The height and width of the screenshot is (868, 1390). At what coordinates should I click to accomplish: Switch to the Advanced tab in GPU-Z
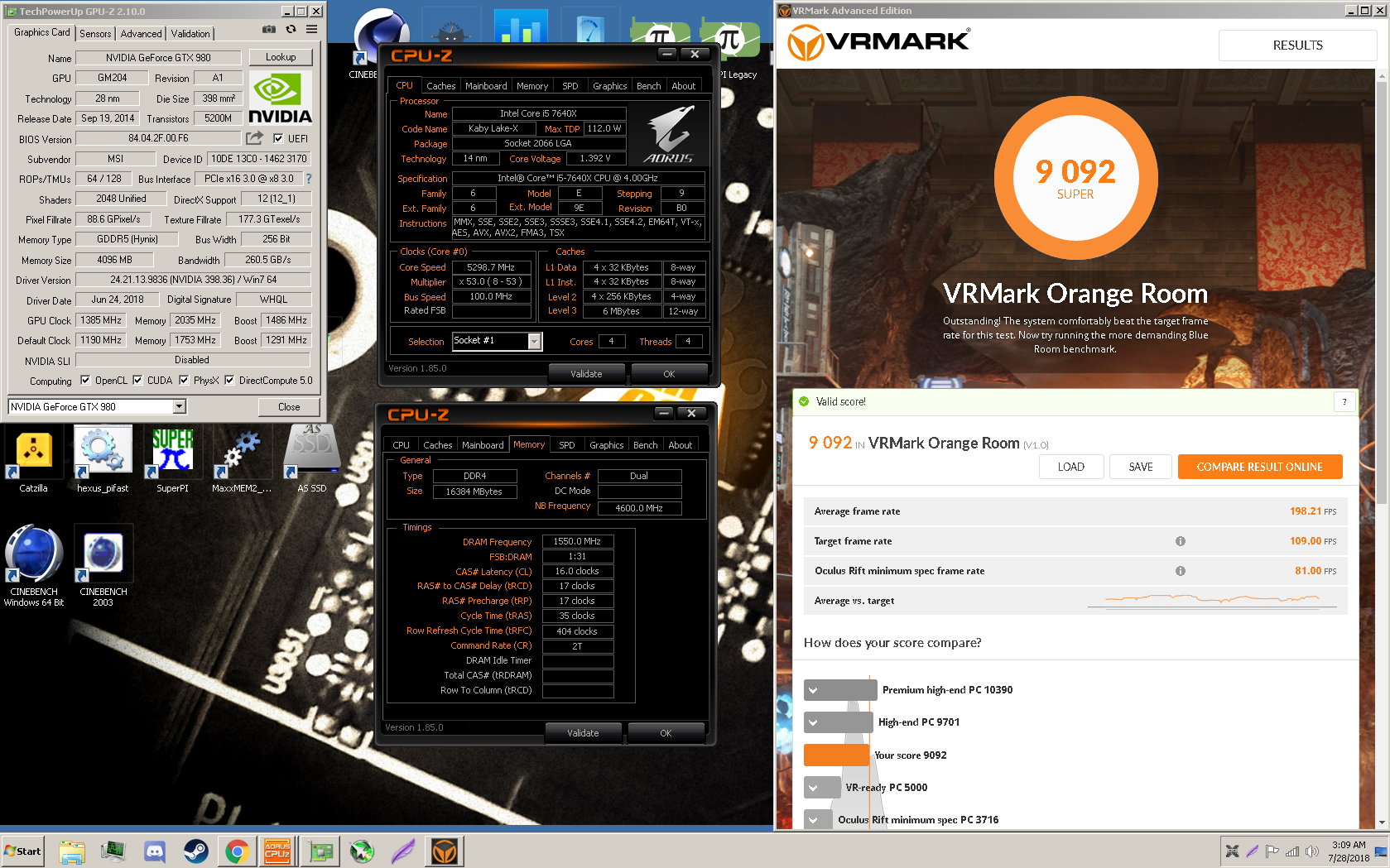141,33
